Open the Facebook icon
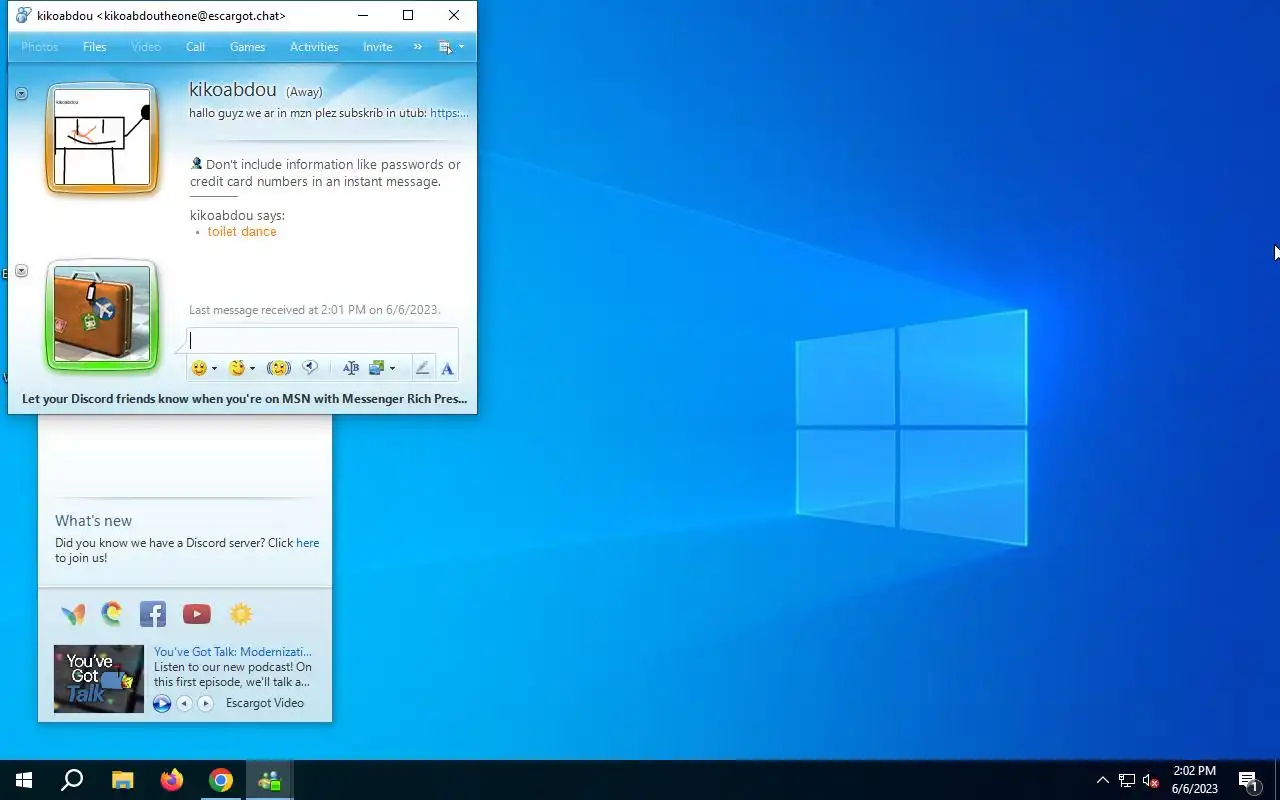 point(153,614)
